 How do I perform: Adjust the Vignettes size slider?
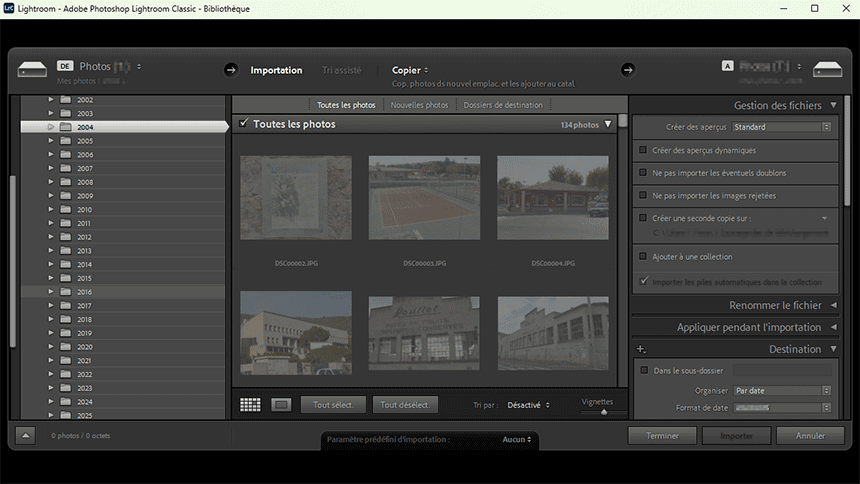click(x=603, y=412)
